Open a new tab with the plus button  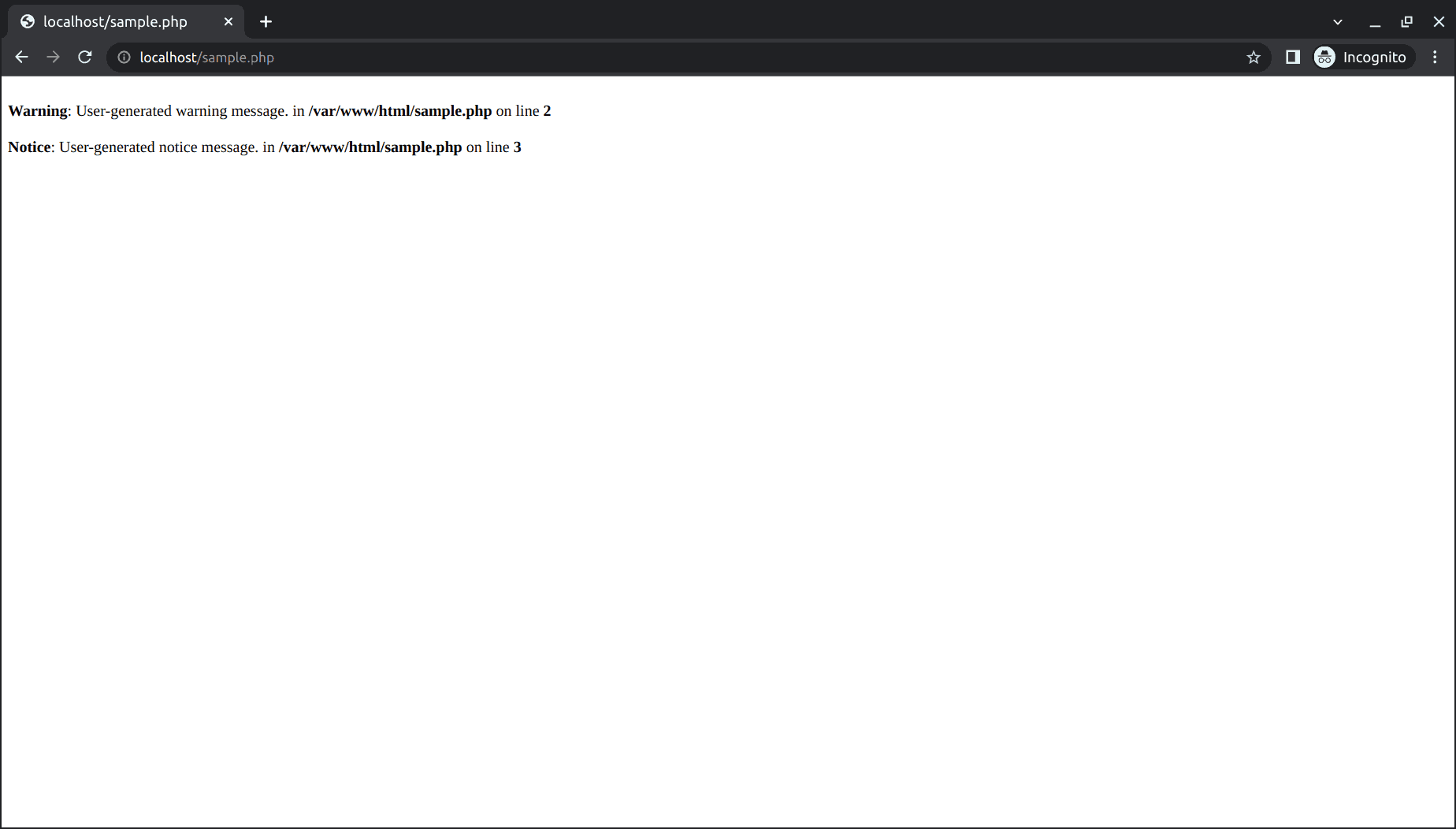click(x=266, y=21)
